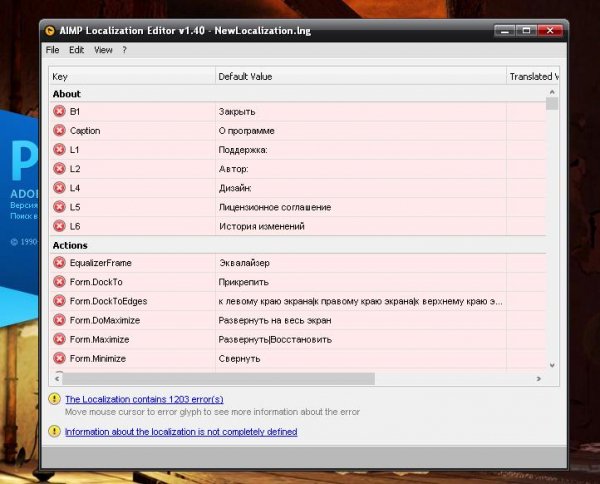Click the default value 'Автор:'

point(233,169)
